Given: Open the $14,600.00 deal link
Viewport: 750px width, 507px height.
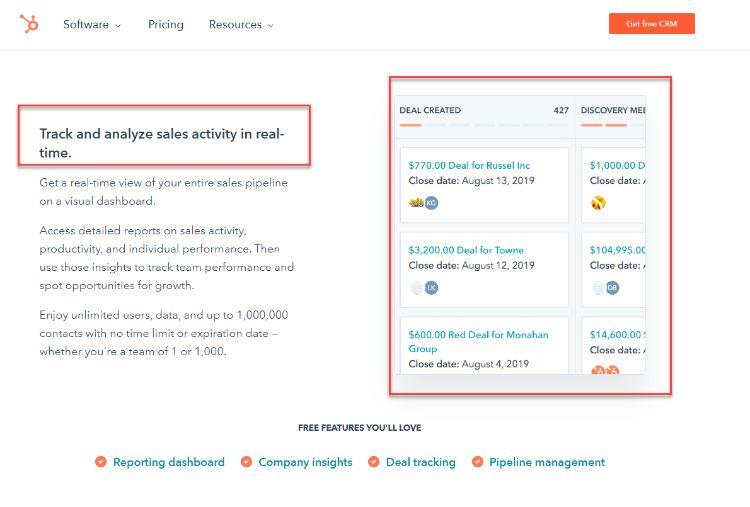Looking at the screenshot, I should pyautogui.click(x=618, y=335).
